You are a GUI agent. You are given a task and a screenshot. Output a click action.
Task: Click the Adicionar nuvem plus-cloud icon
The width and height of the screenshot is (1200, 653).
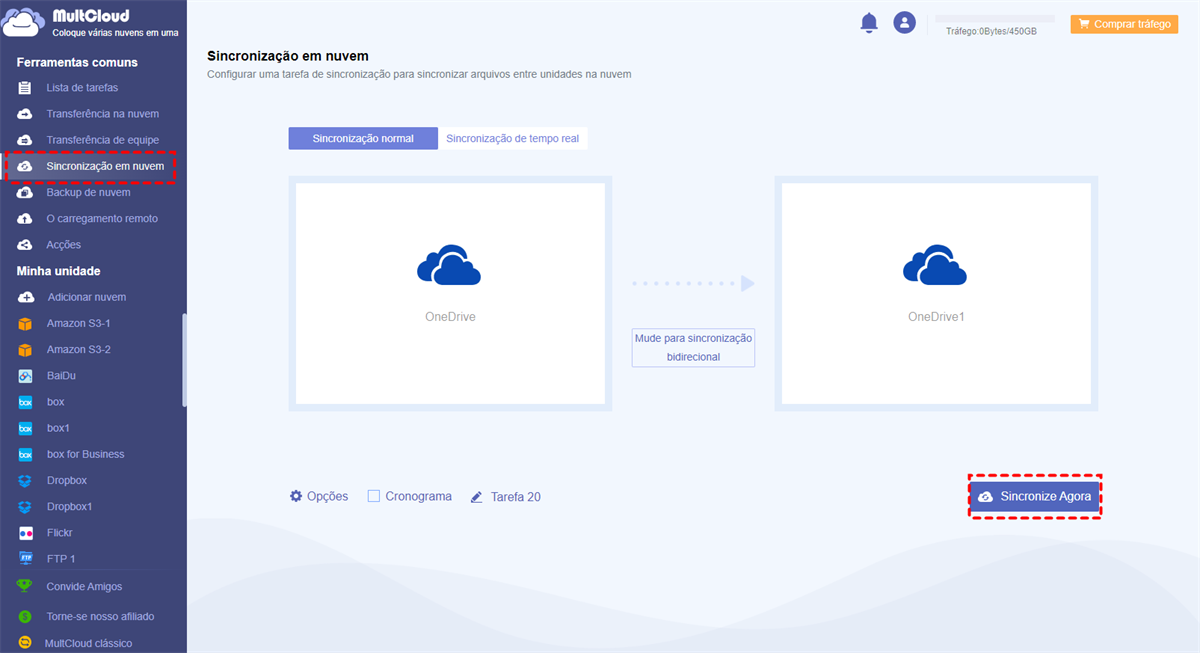25,297
